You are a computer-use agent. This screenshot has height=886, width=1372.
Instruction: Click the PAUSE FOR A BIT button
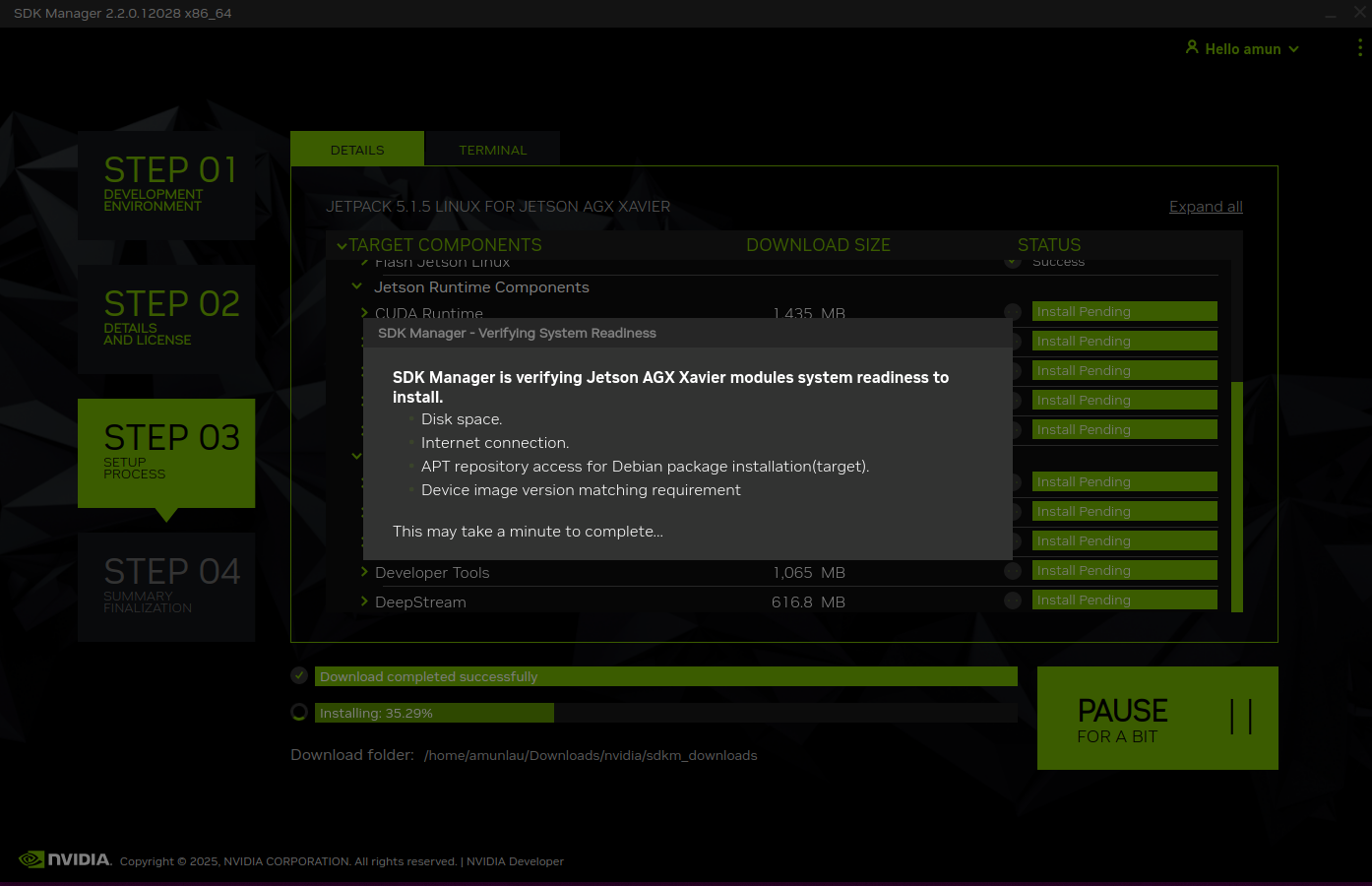point(1157,718)
